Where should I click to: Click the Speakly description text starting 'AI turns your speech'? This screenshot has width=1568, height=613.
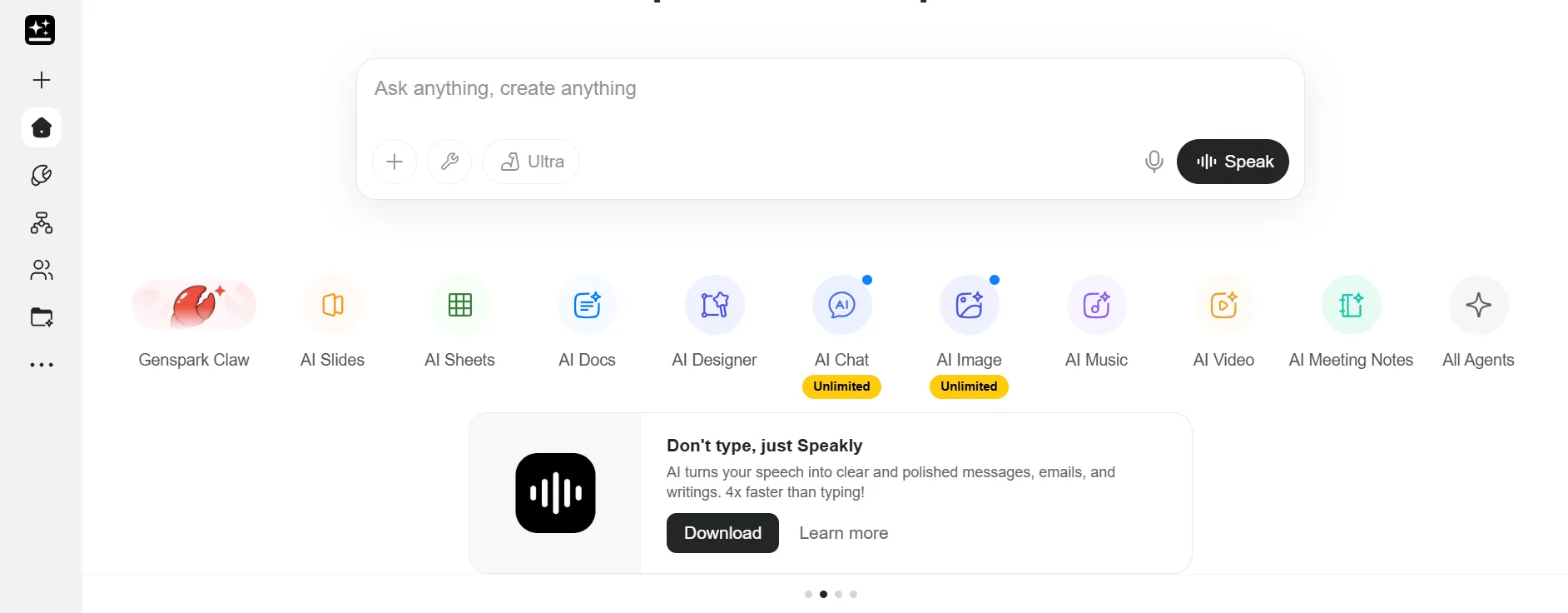pos(891,482)
